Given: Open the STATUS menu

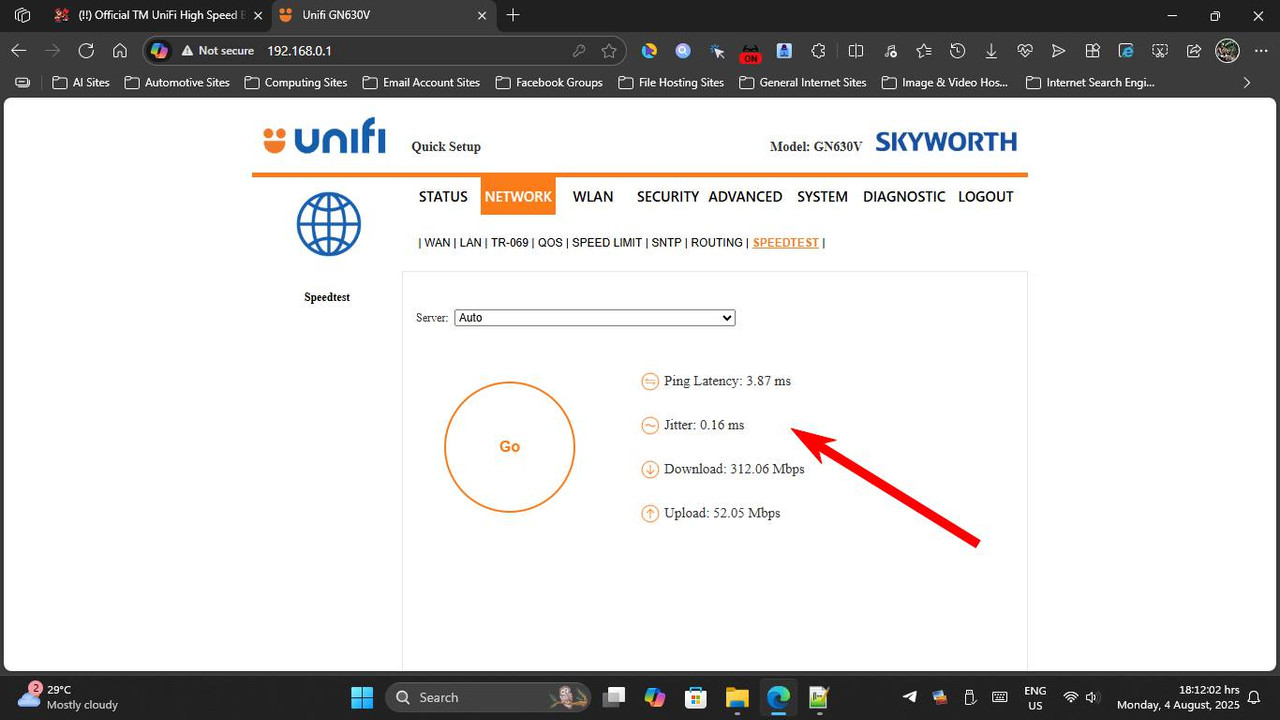Looking at the screenshot, I should click(x=443, y=196).
